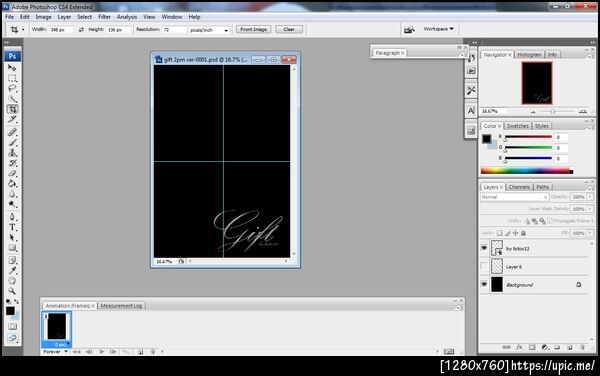Screen dimensions: 600x376
Task: Click the Clear button
Action: point(289,29)
